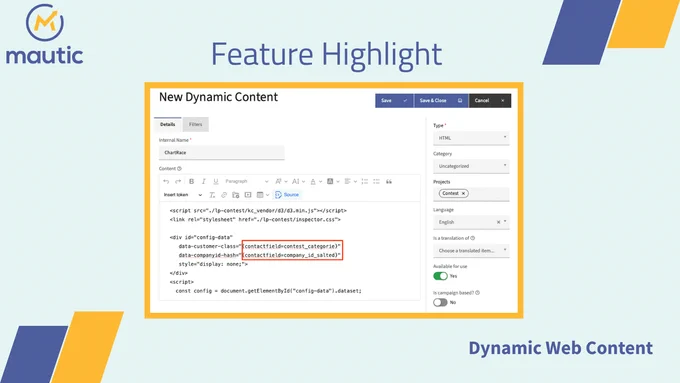Click the Save & Close button

(x=441, y=100)
